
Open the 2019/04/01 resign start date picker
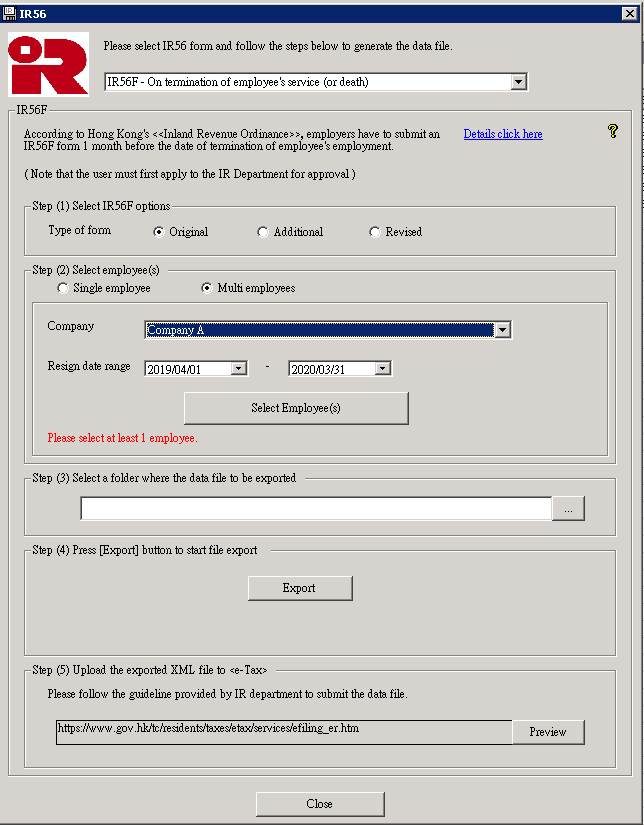pos(238,369)
